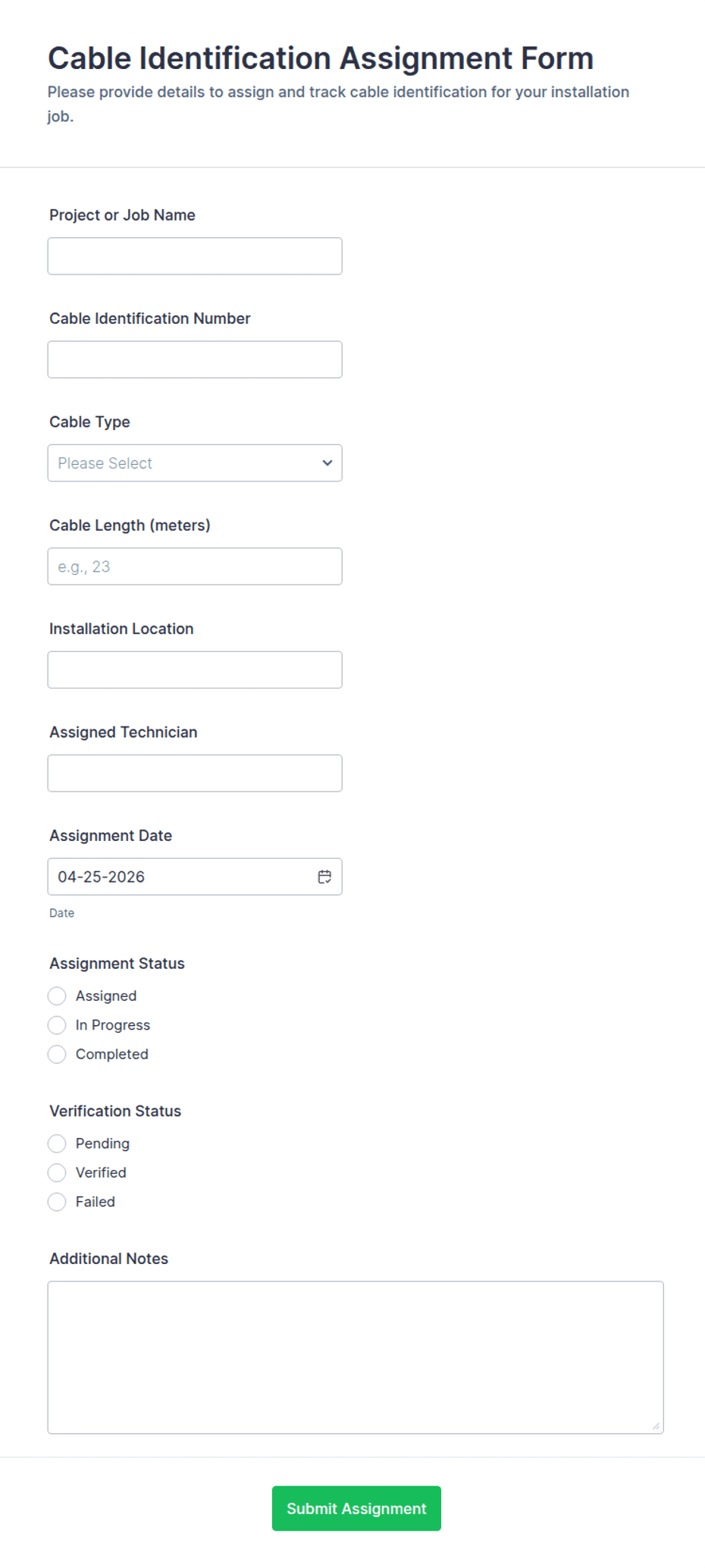Click the Date helper label

click(x=61, y=913)
